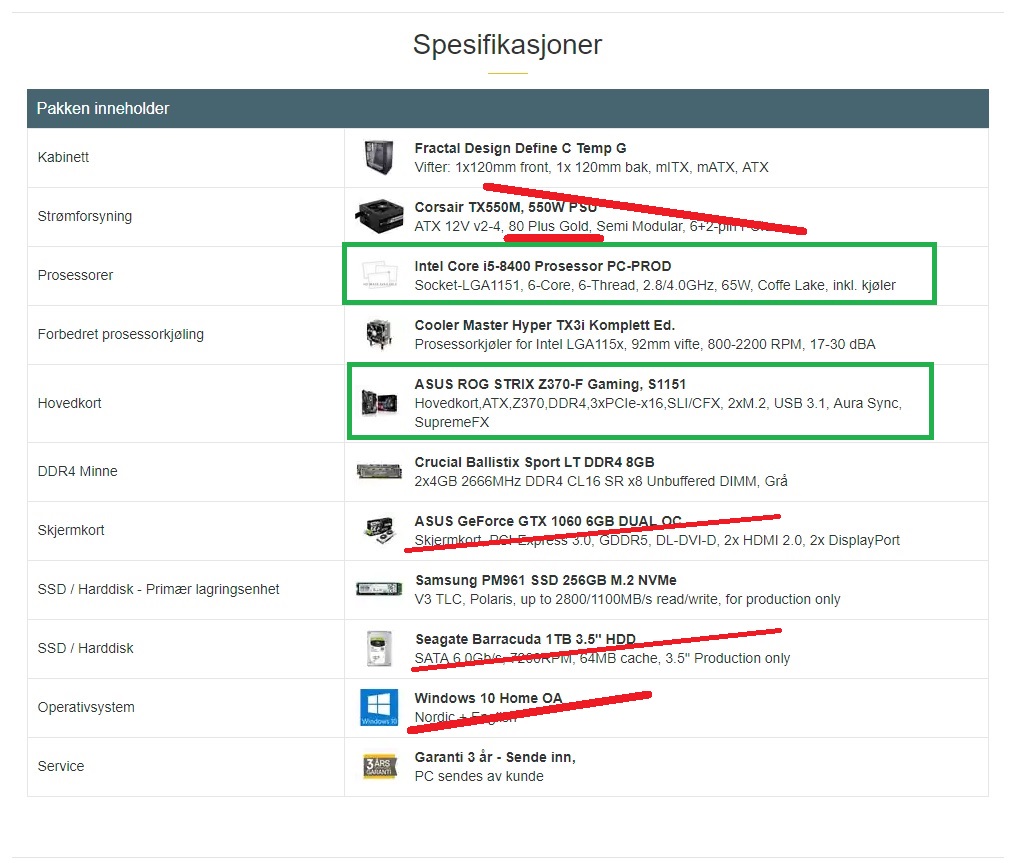Click the Spesifikasjoner heading
This screenshot has height=863, width=1011.
[x=507, y=45]
